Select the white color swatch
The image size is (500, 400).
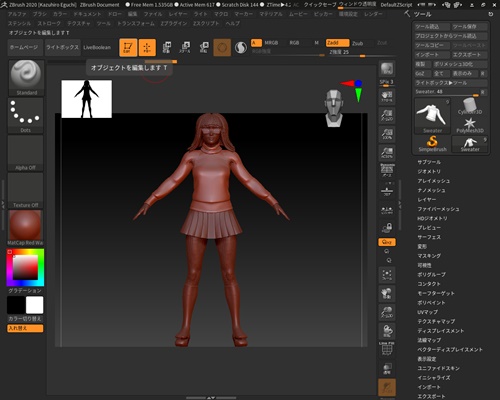click(34, 305)
